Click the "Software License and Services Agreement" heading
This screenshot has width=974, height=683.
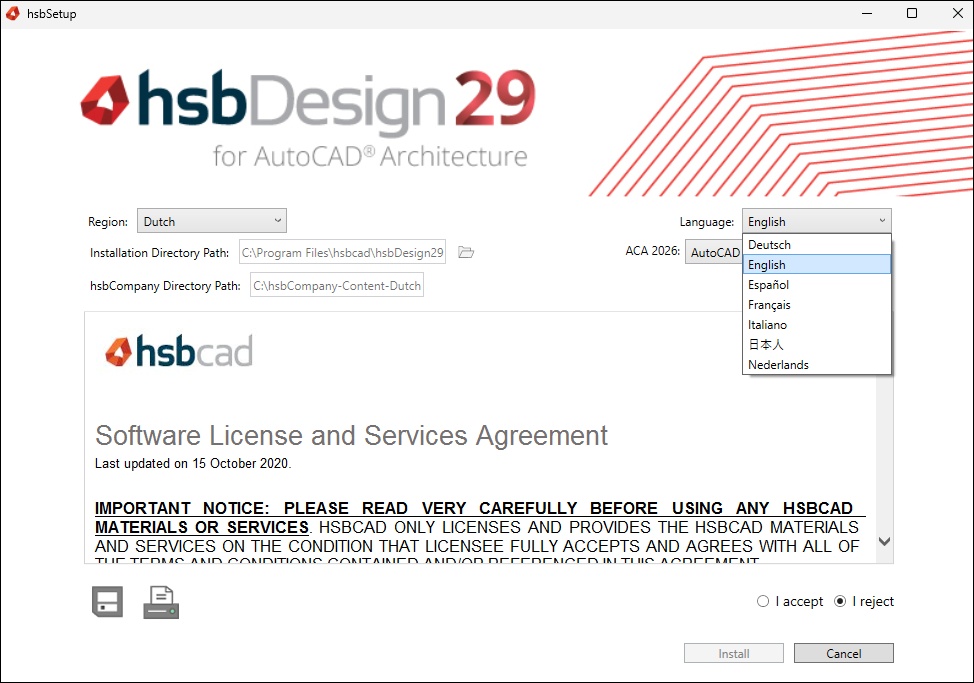coord(351,435)
